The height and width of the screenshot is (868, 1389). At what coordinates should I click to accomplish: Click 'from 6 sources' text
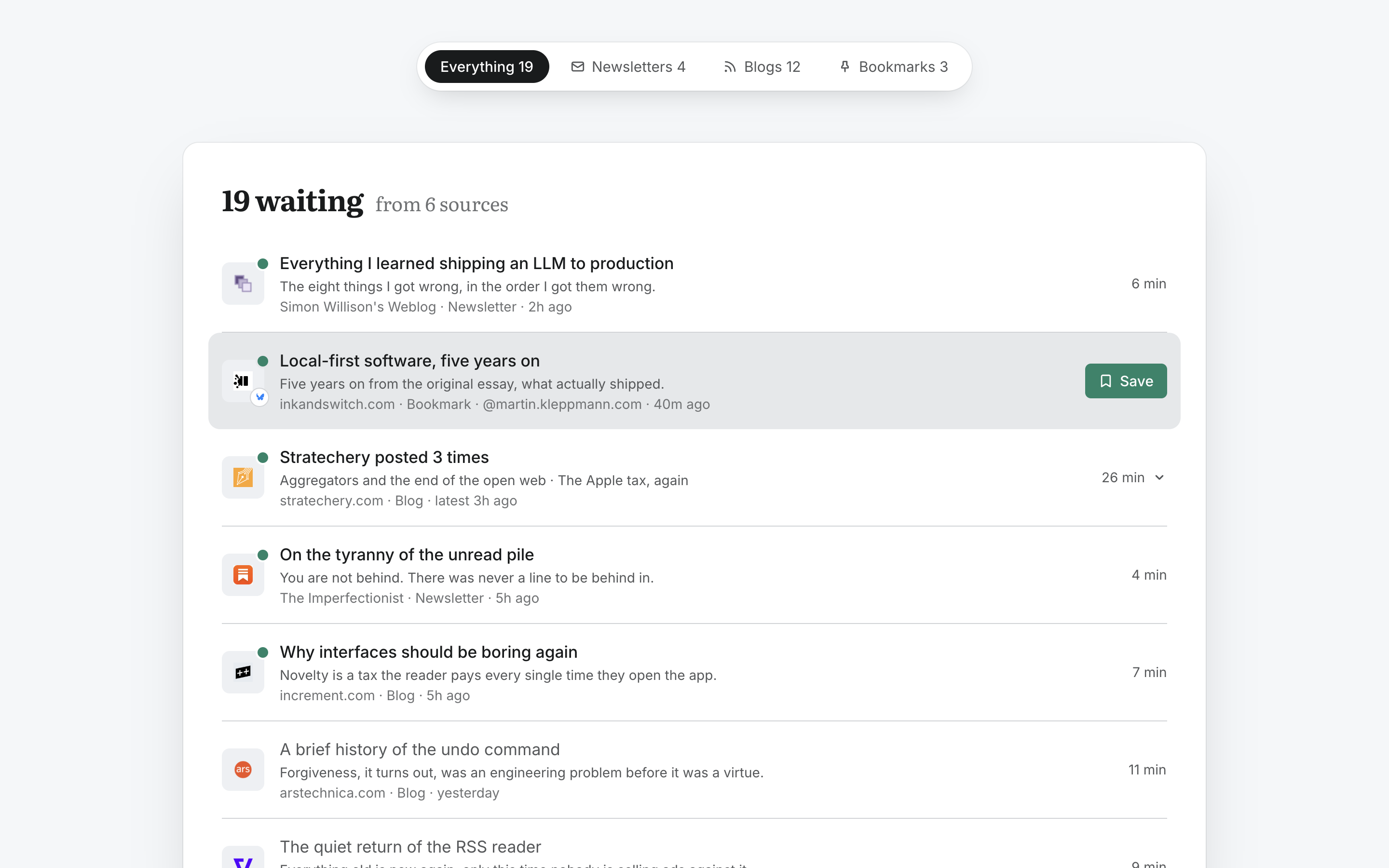click(441, 204)
